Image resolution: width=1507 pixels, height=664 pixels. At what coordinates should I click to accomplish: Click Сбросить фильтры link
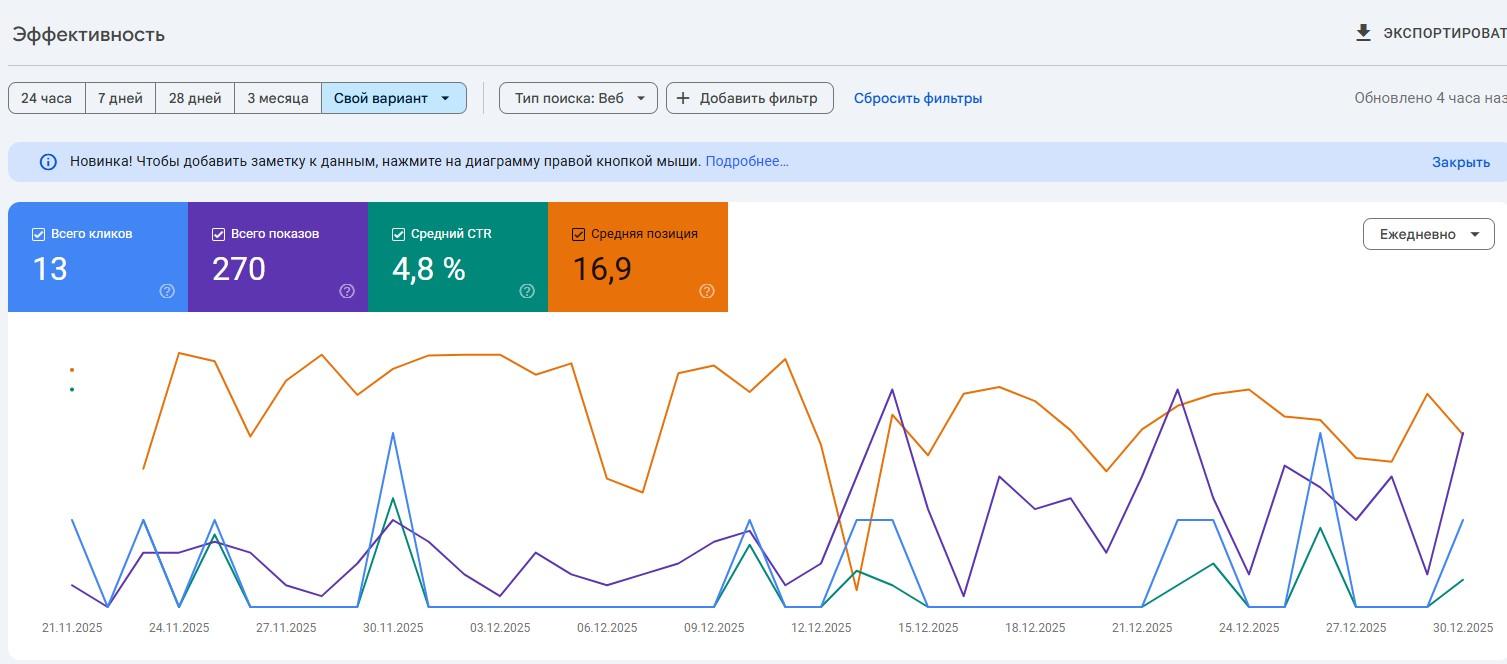pyautogui.click(x=918, y=98)
